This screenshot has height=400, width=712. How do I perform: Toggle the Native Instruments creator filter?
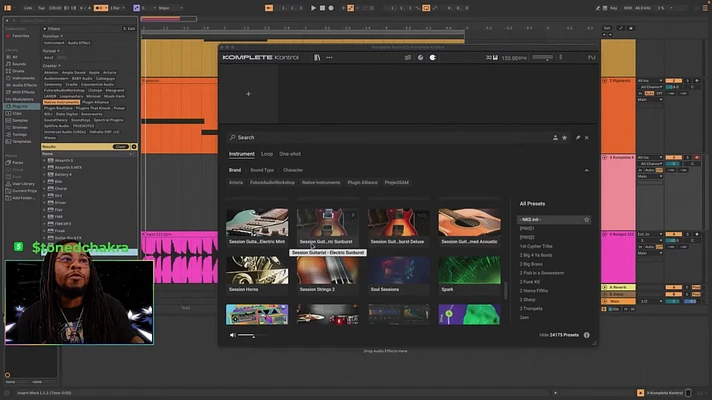click(61, 103)
